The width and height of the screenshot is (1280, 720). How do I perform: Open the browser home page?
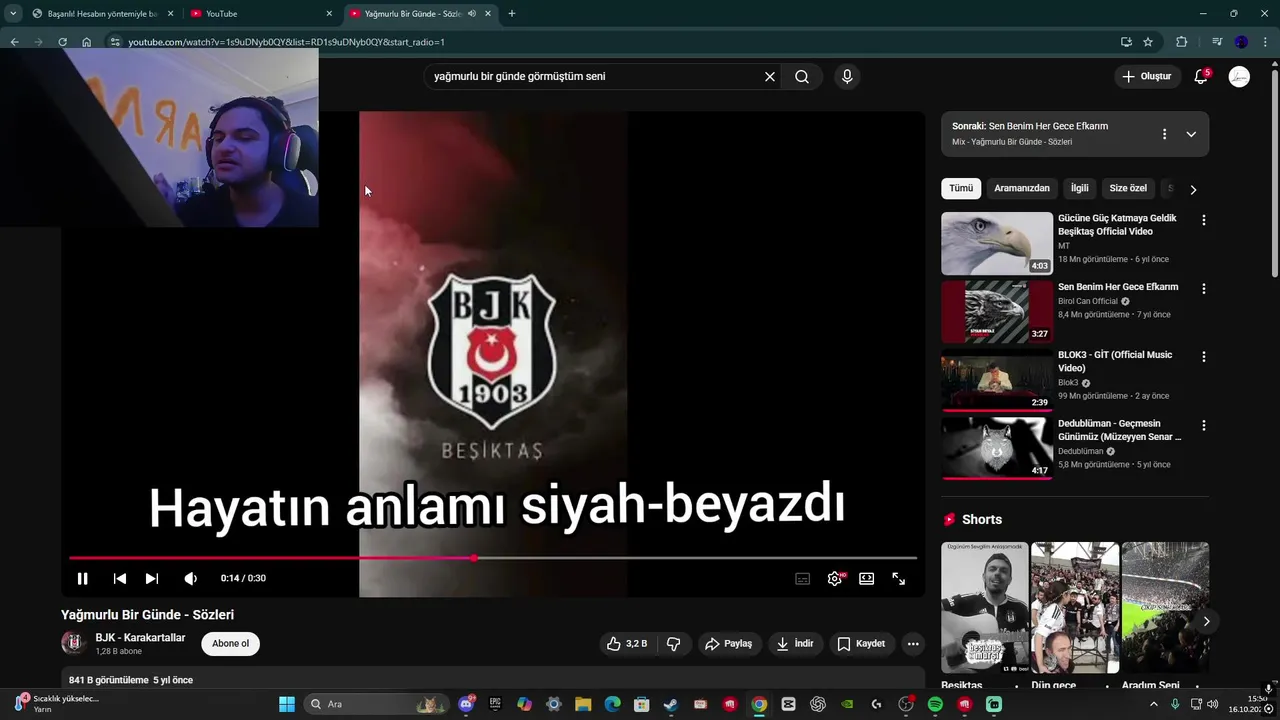(87, 42)
